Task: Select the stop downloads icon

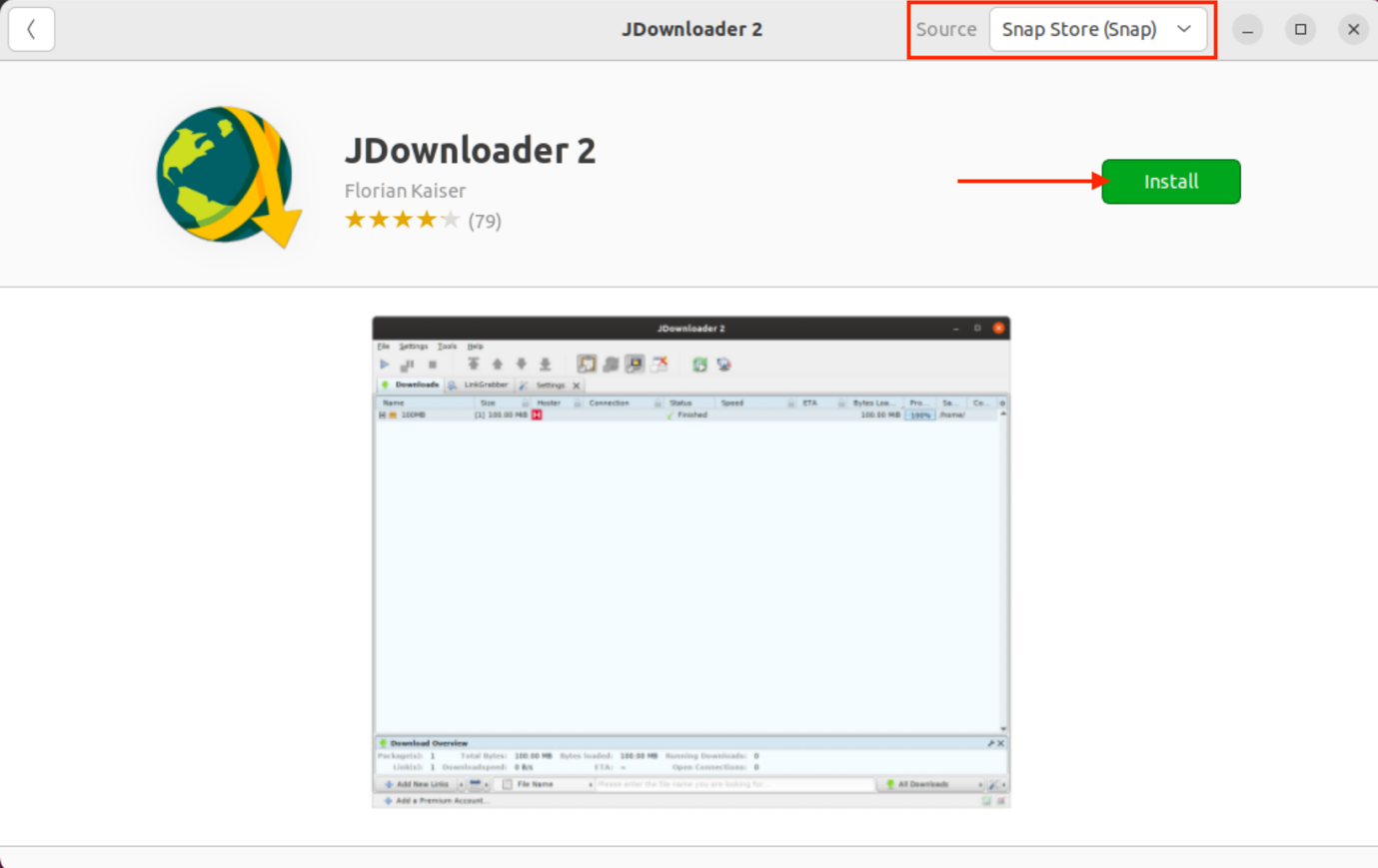Action: 434,364
